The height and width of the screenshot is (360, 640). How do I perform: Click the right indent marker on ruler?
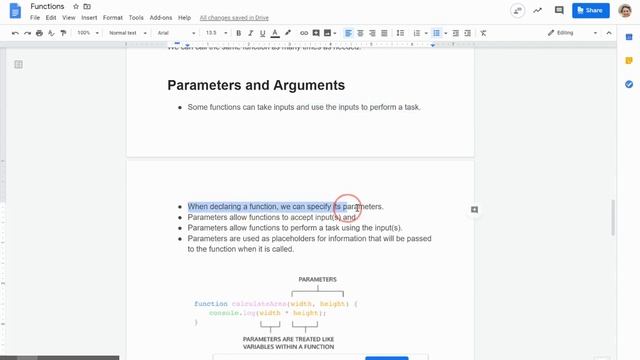pos(433,45)
